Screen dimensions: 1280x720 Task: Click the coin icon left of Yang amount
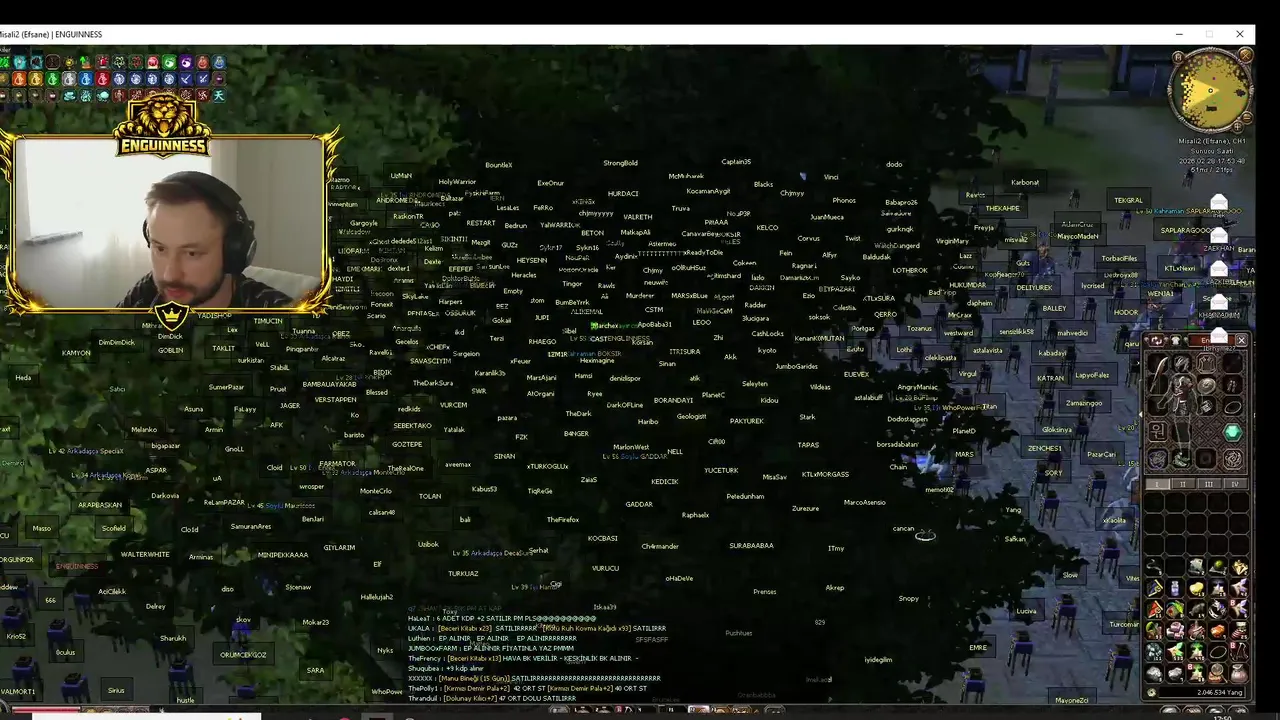point(1150,692)
